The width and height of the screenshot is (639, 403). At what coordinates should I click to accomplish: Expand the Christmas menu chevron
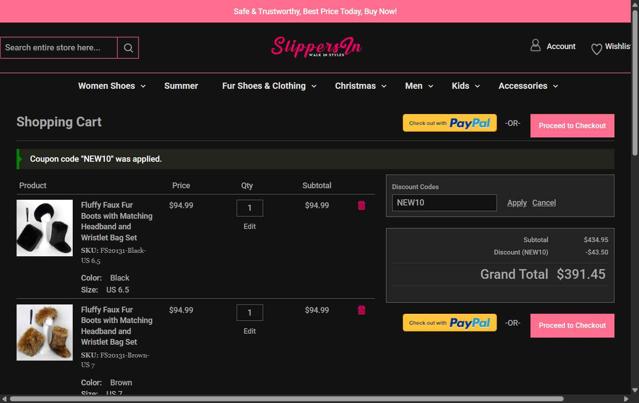[384, 86]
